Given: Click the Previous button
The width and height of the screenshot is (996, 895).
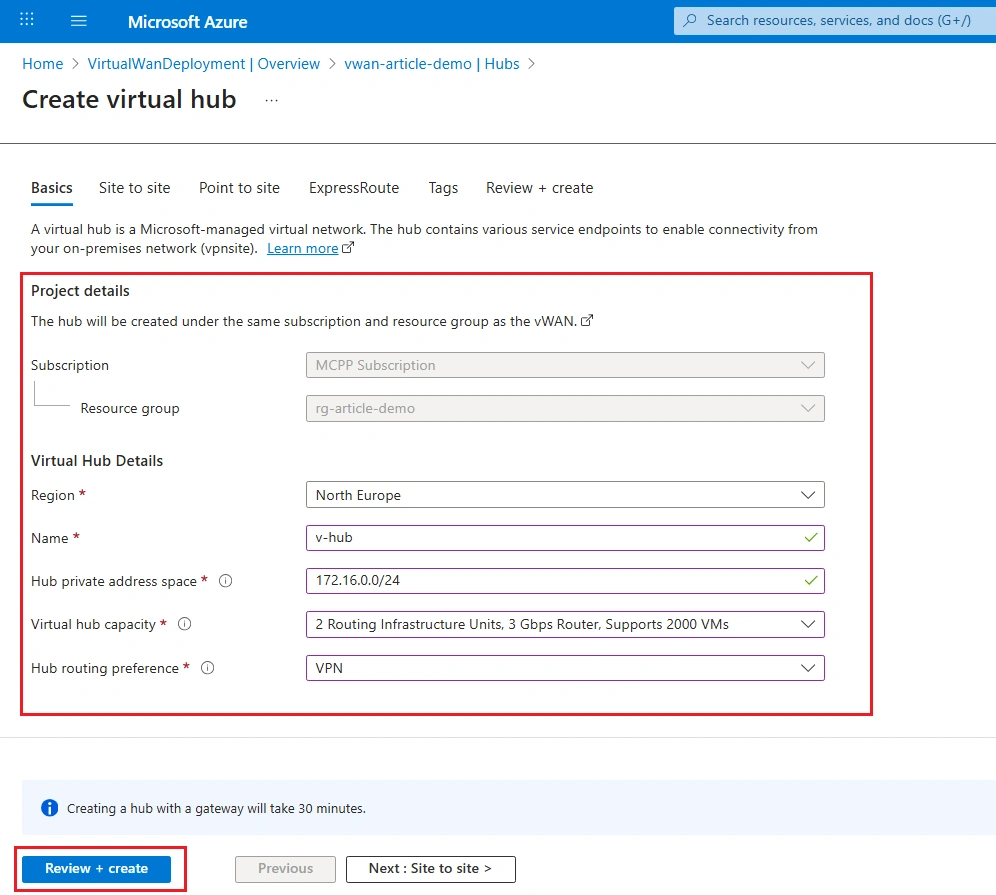Looking at the screenshot, I should pyautogui.click(x=285, y=868).
